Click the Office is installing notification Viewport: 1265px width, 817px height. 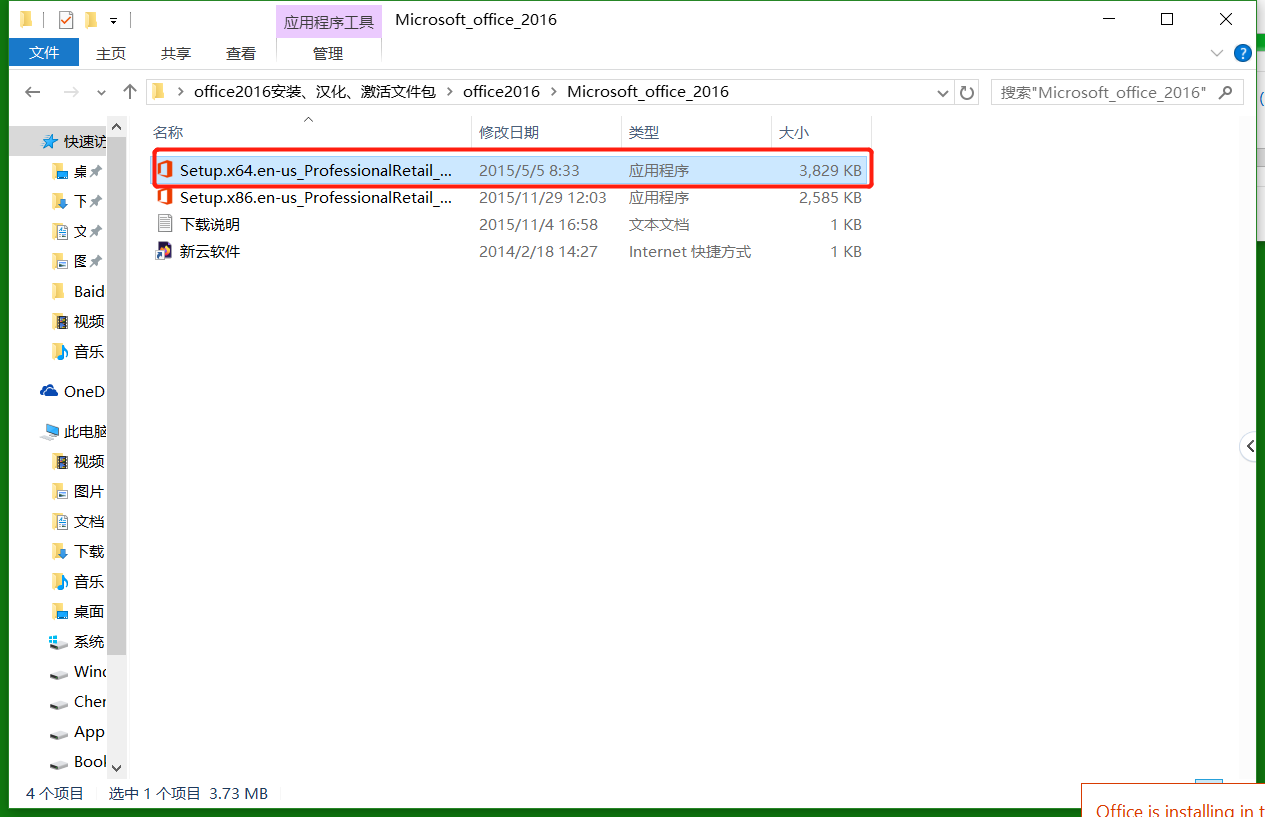click(x=1173, y=801)
